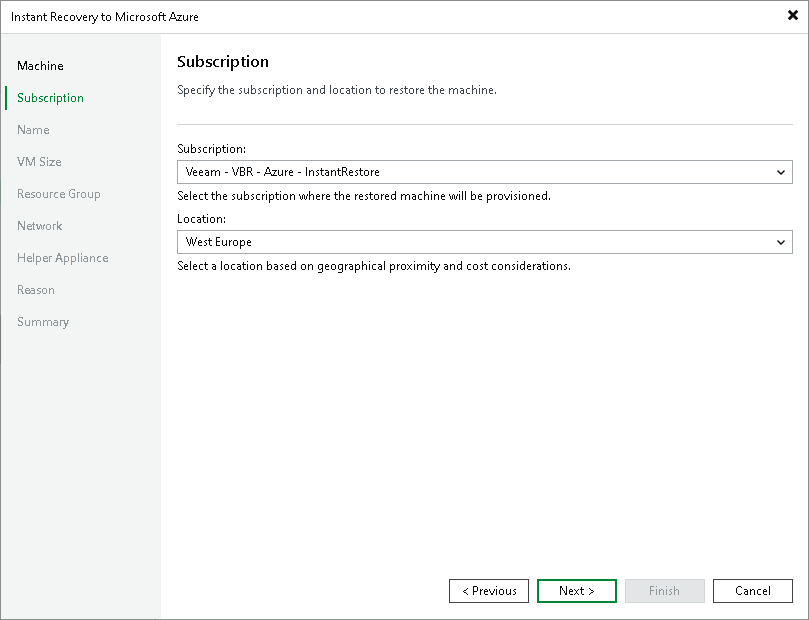The width and height of the screenshot is (809, 620).
Task: Go to the Name step
Action: (33, 129)
